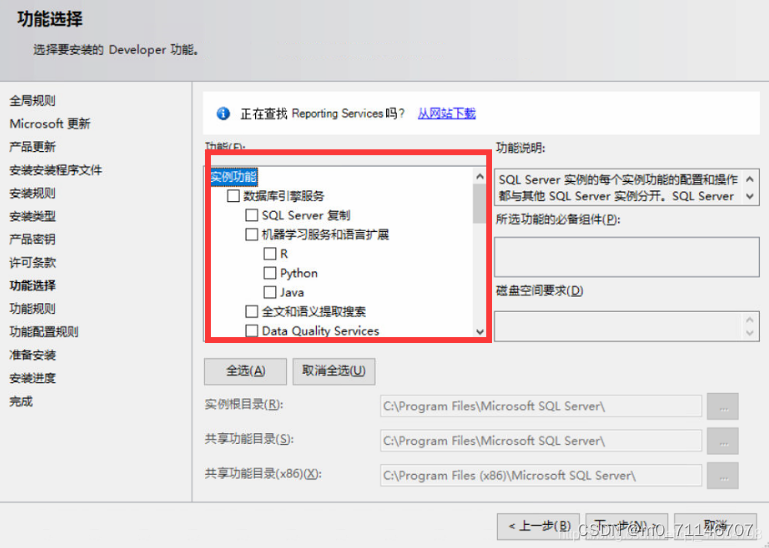Select the 全局规则 step in sidebar

(x=32, y=101)
